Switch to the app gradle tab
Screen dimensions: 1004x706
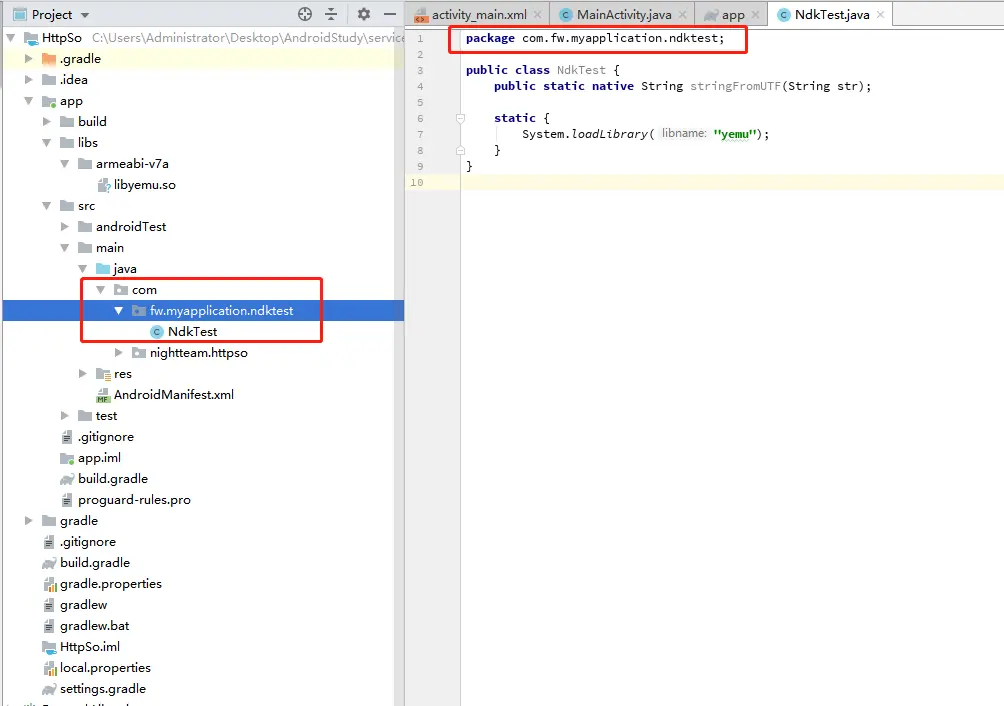point(733,15)
